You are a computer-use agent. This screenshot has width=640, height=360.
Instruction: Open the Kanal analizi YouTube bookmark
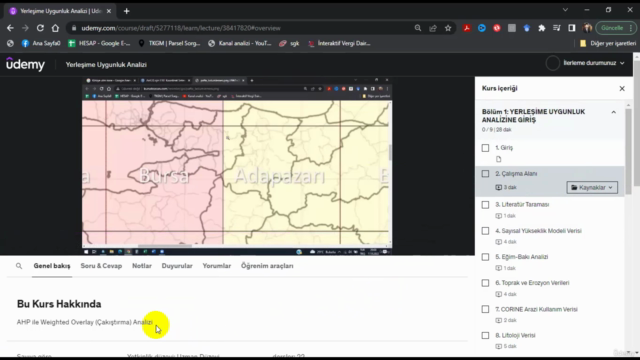(x=240, y=43)
